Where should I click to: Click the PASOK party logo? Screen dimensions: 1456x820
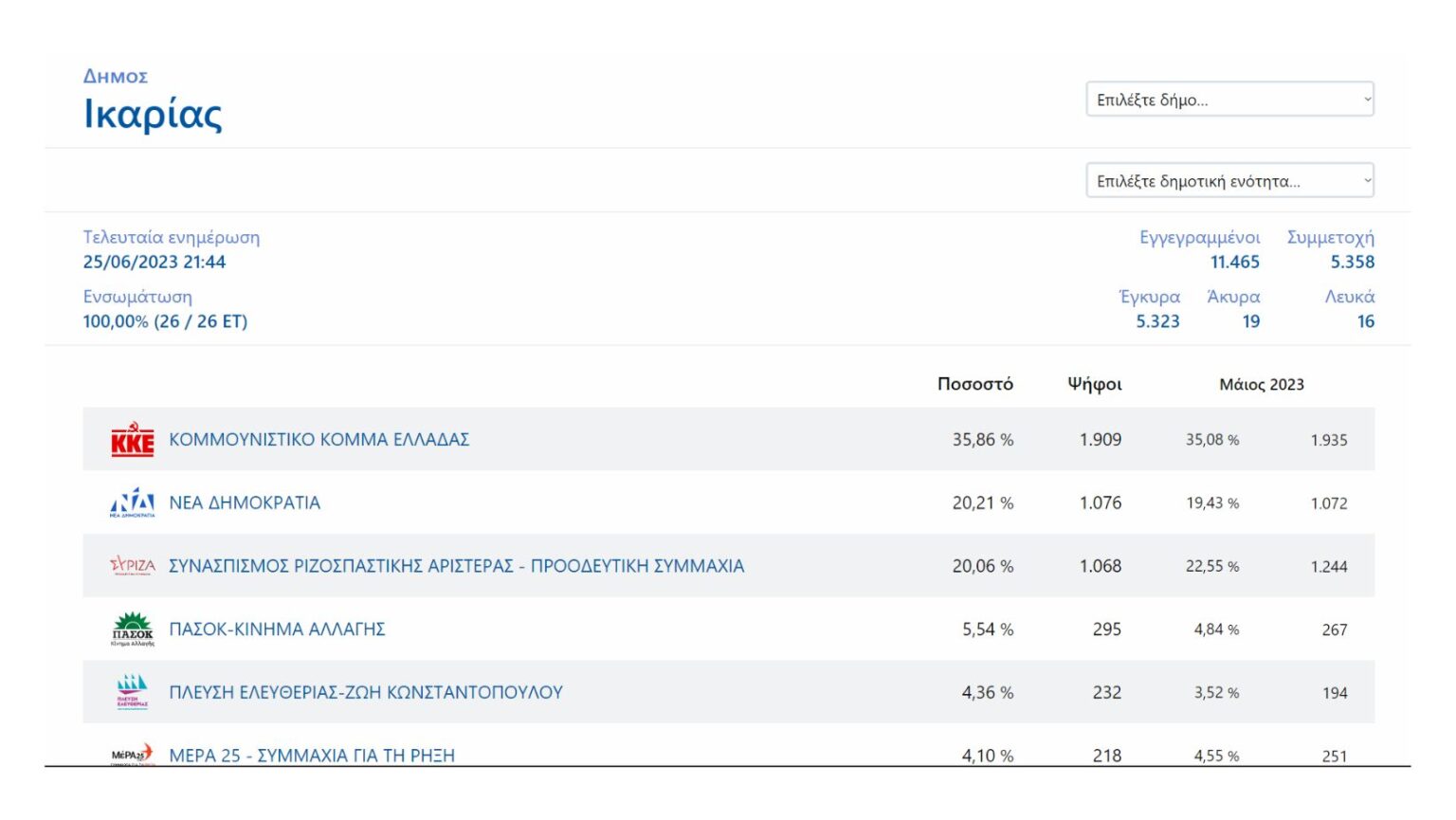pos(133,629)
